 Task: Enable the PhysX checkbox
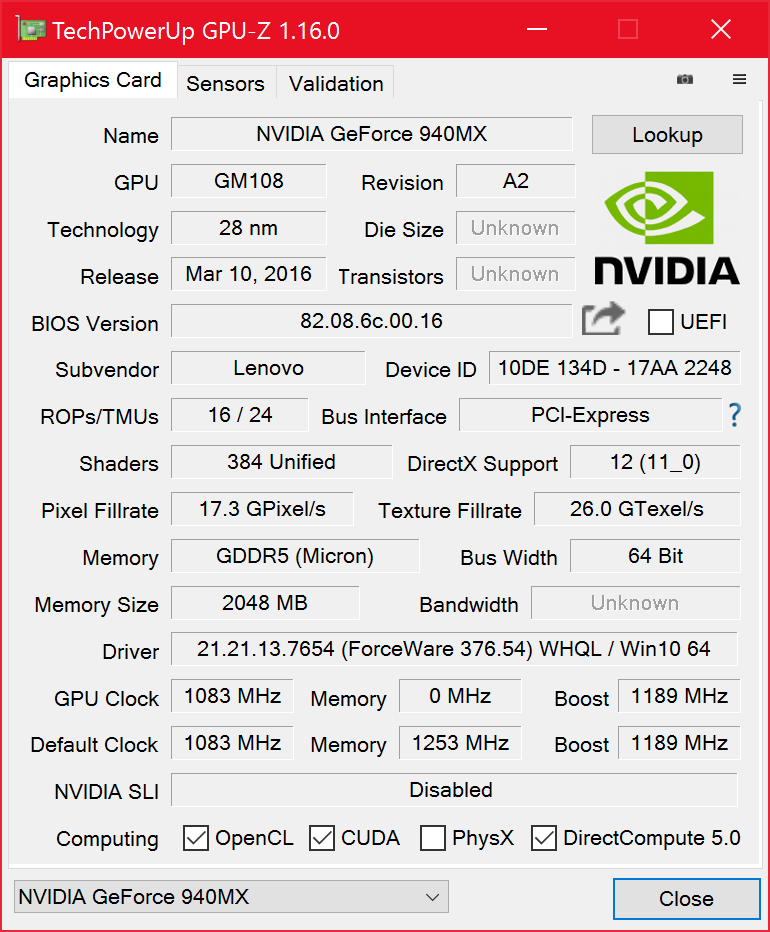click(433, 838)
